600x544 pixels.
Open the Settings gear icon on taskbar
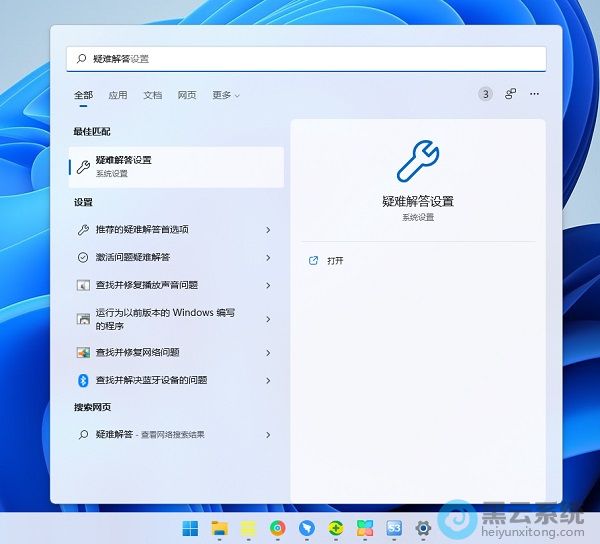[423, 528]
